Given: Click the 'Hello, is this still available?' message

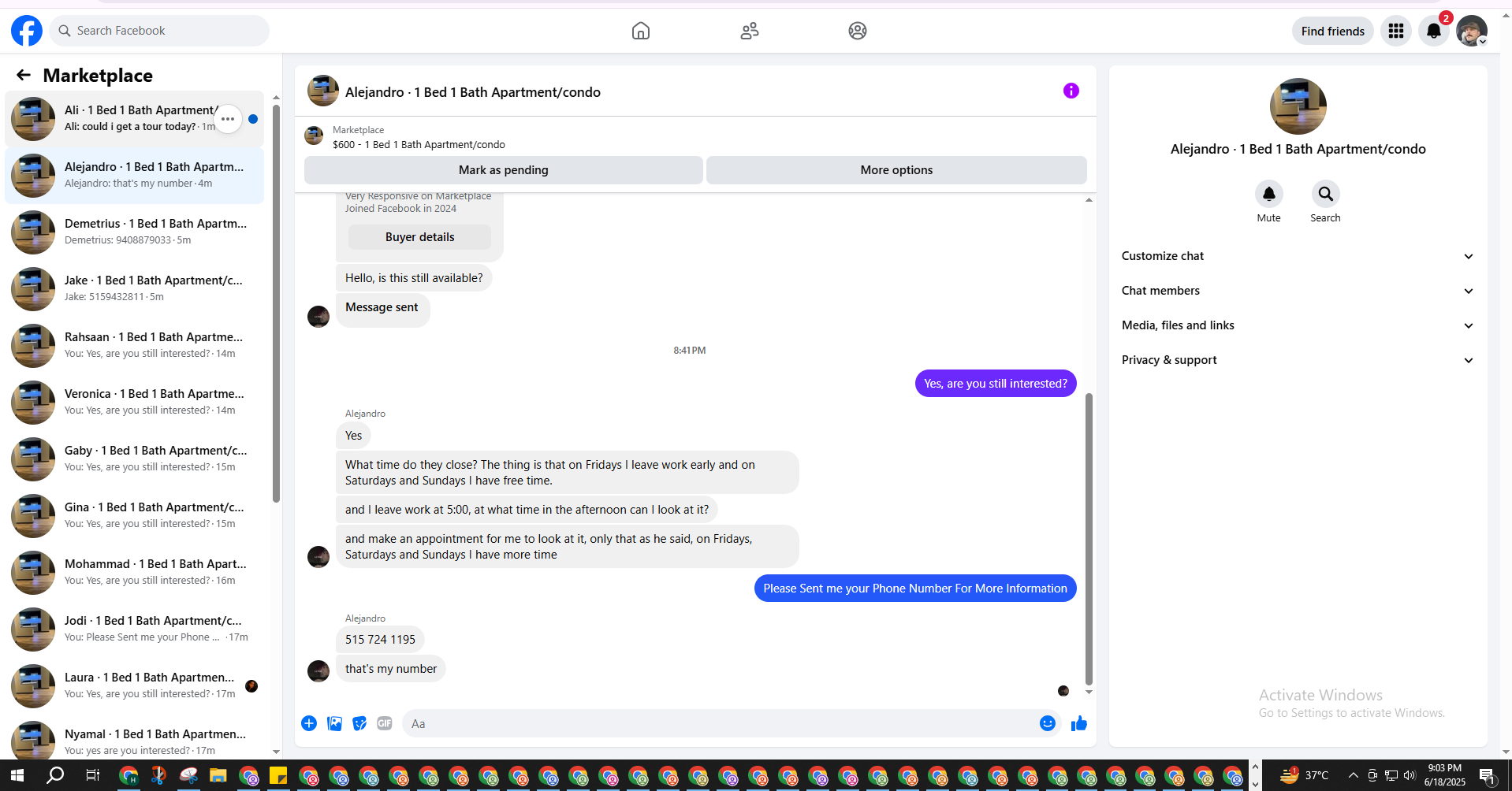Looking at the screenshot, I should [414, 278].
